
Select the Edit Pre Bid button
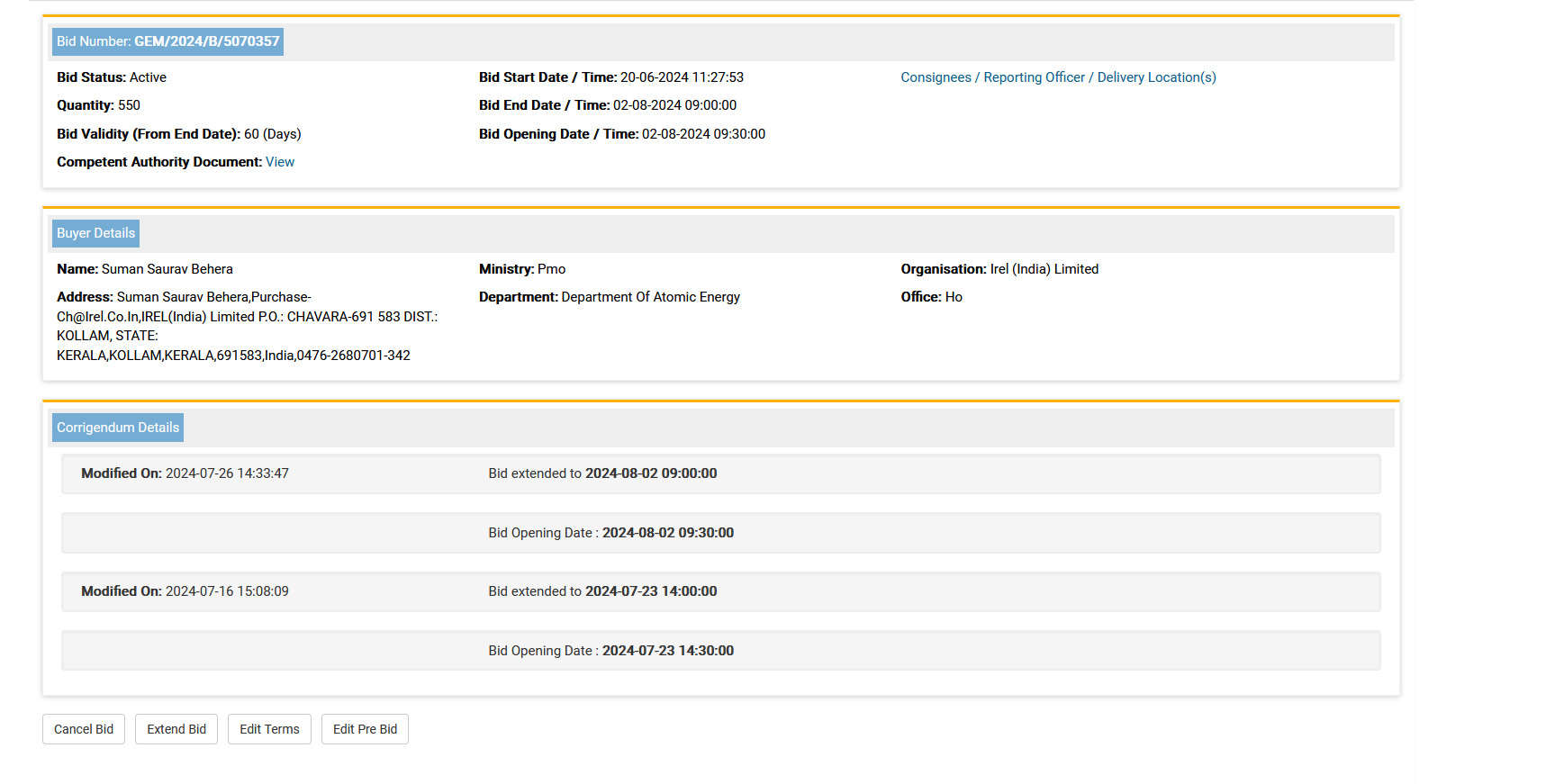click(x=365, y=729)
